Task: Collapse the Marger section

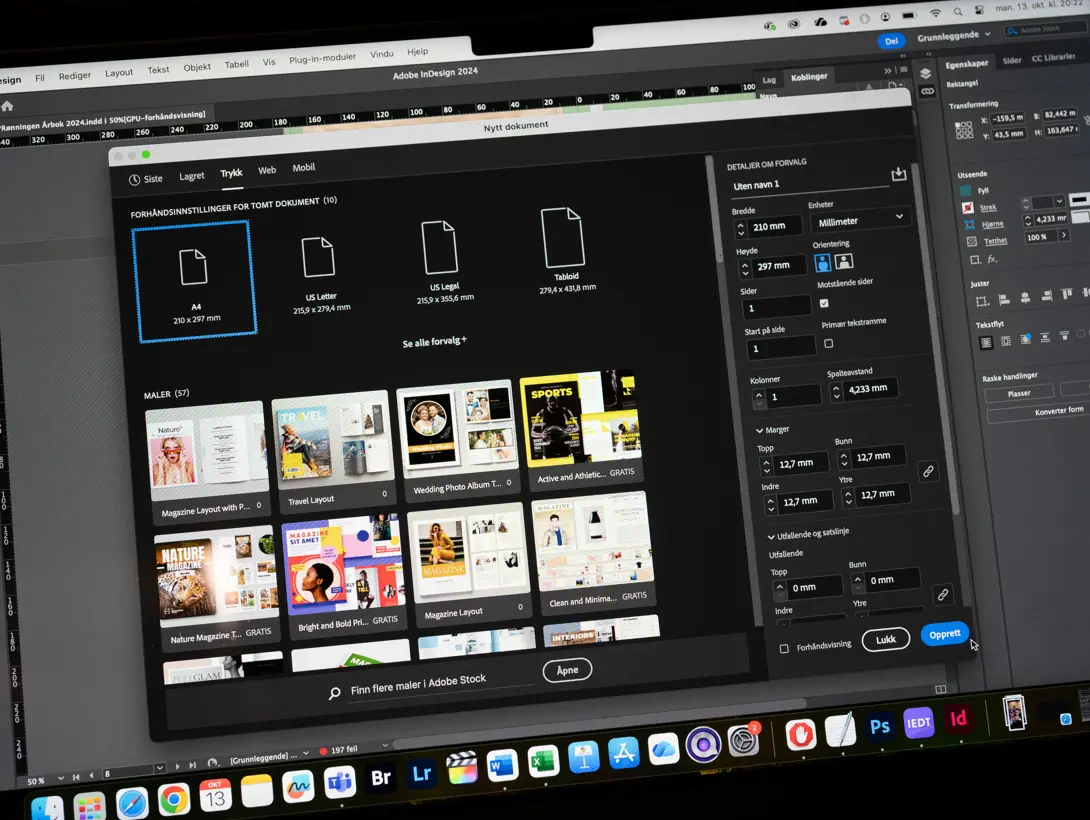Action: pyautogui.click(x=760, y=431)
